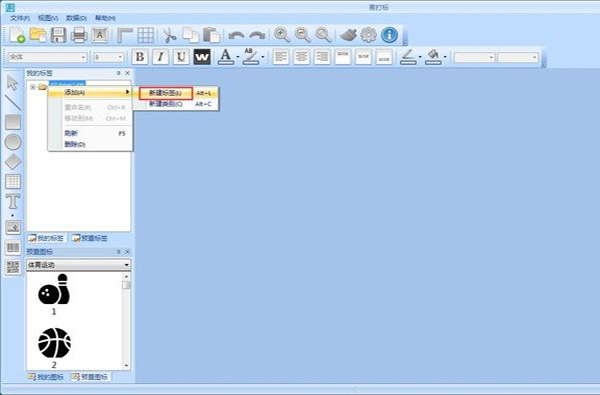Select the QR code tool icon
The height and width of the screenshot is (395, 600).
(x=13, y=267)
